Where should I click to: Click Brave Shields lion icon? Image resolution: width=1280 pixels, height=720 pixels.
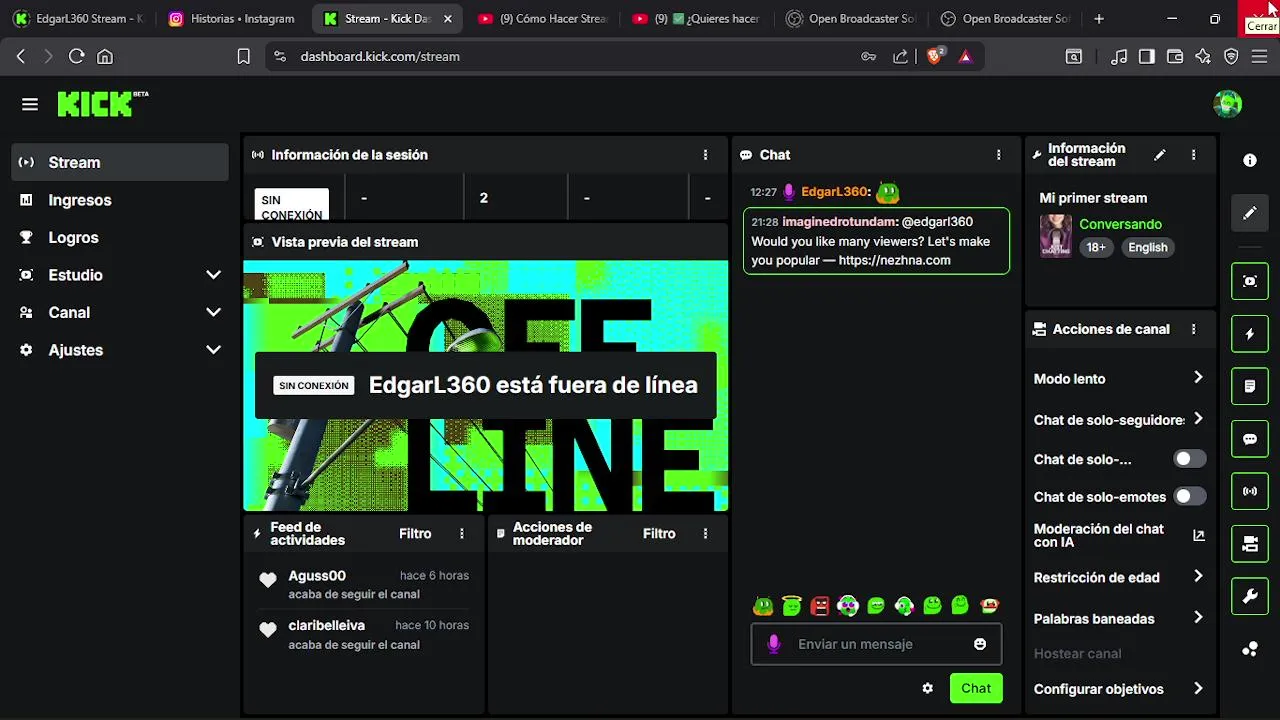coord(935,57)
